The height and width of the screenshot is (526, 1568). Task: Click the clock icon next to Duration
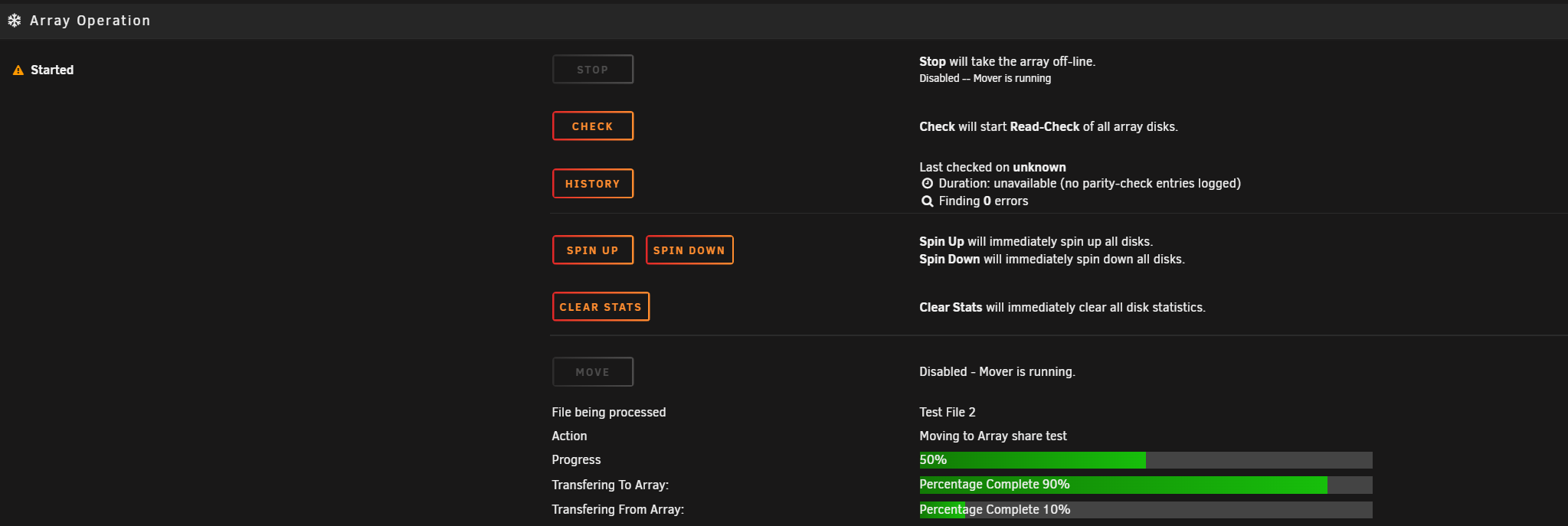pos(927,184)
